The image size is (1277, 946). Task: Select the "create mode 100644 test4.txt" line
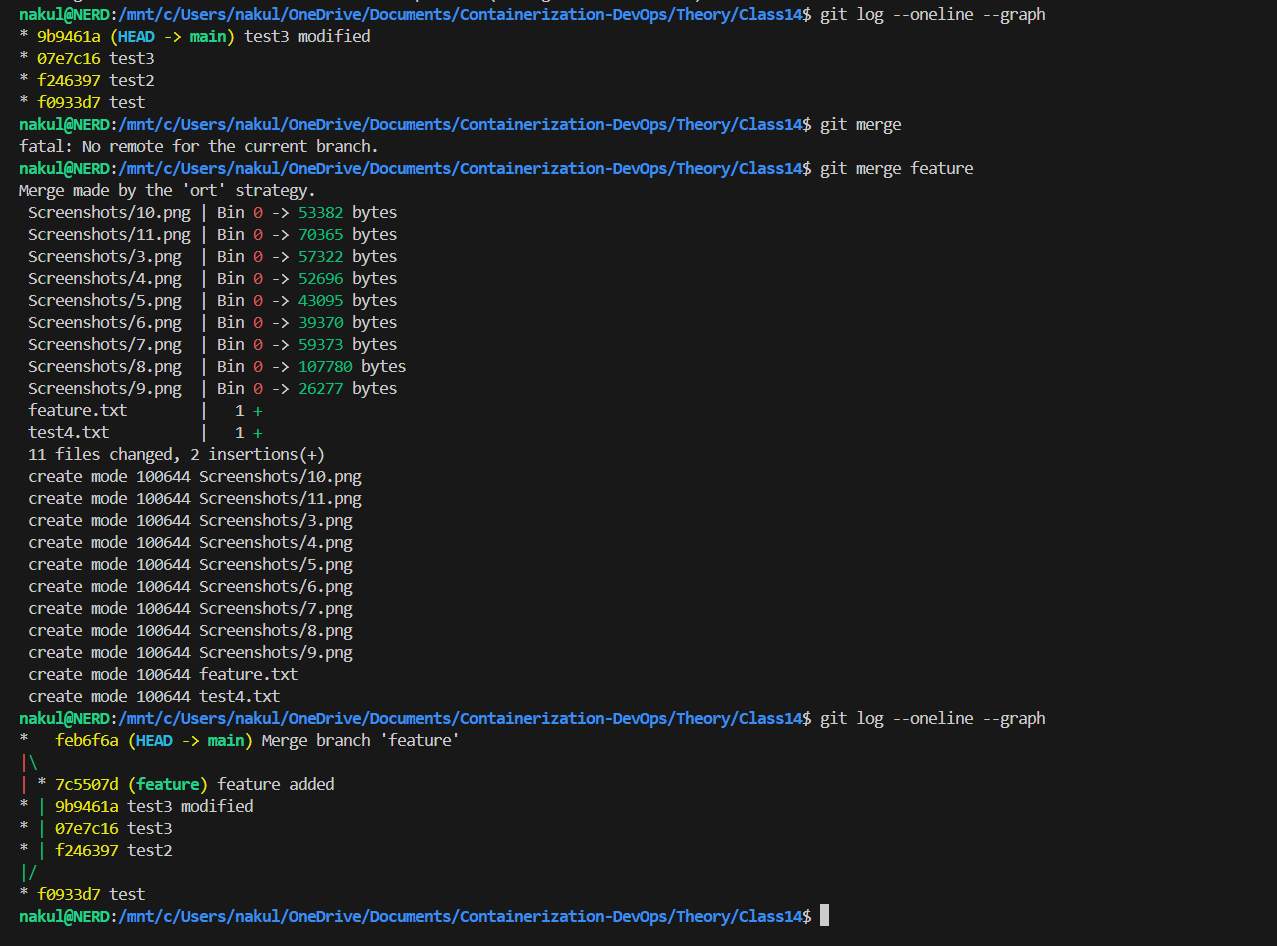pos(154,696)
